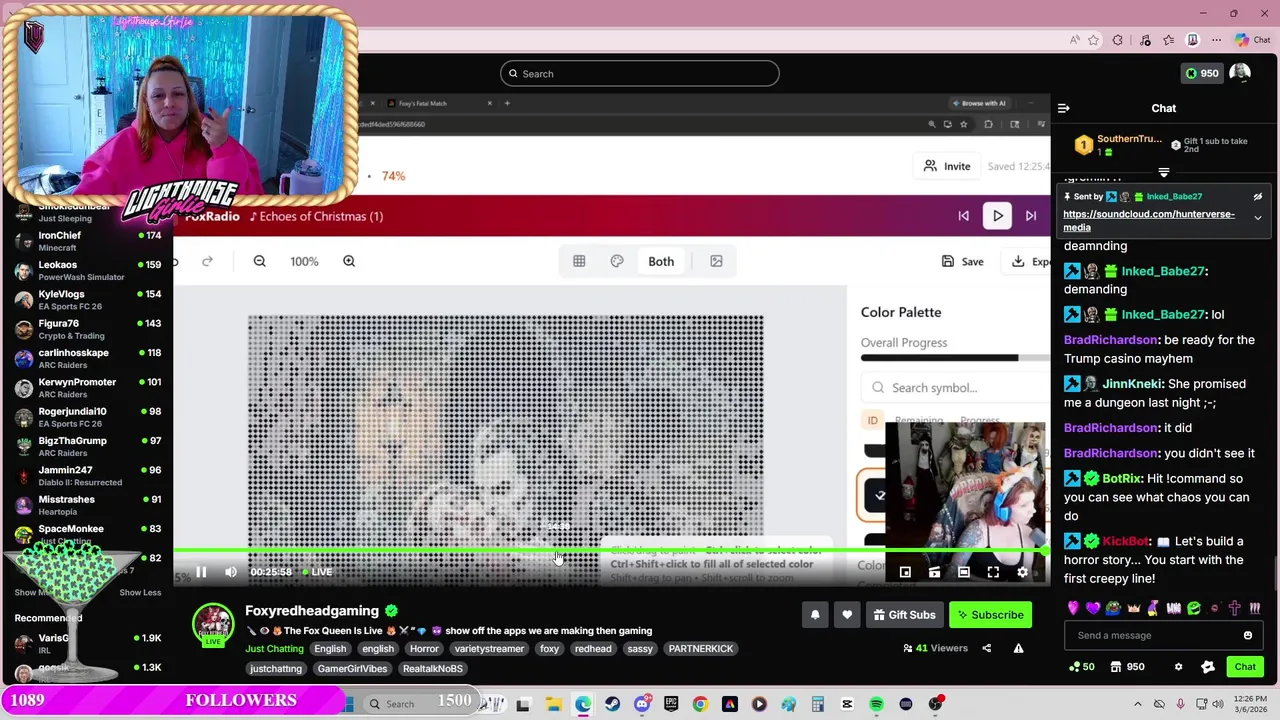Screen dimensions: 1280x720
Task: Skip to previous track in FoxRadio
Action: click(x=964, y=216)
